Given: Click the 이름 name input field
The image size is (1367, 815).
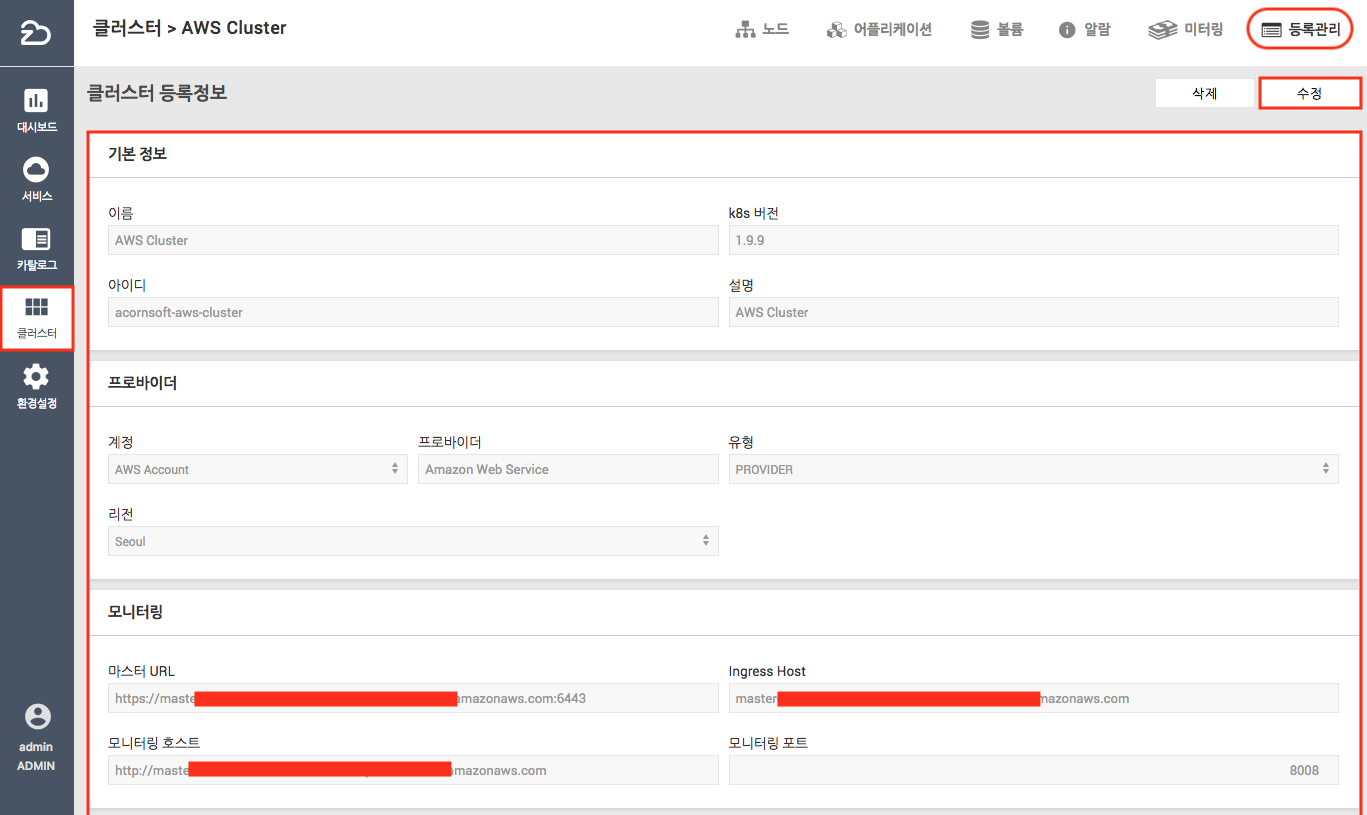Looking at the screenshot, I should click(x=412, y=240).
